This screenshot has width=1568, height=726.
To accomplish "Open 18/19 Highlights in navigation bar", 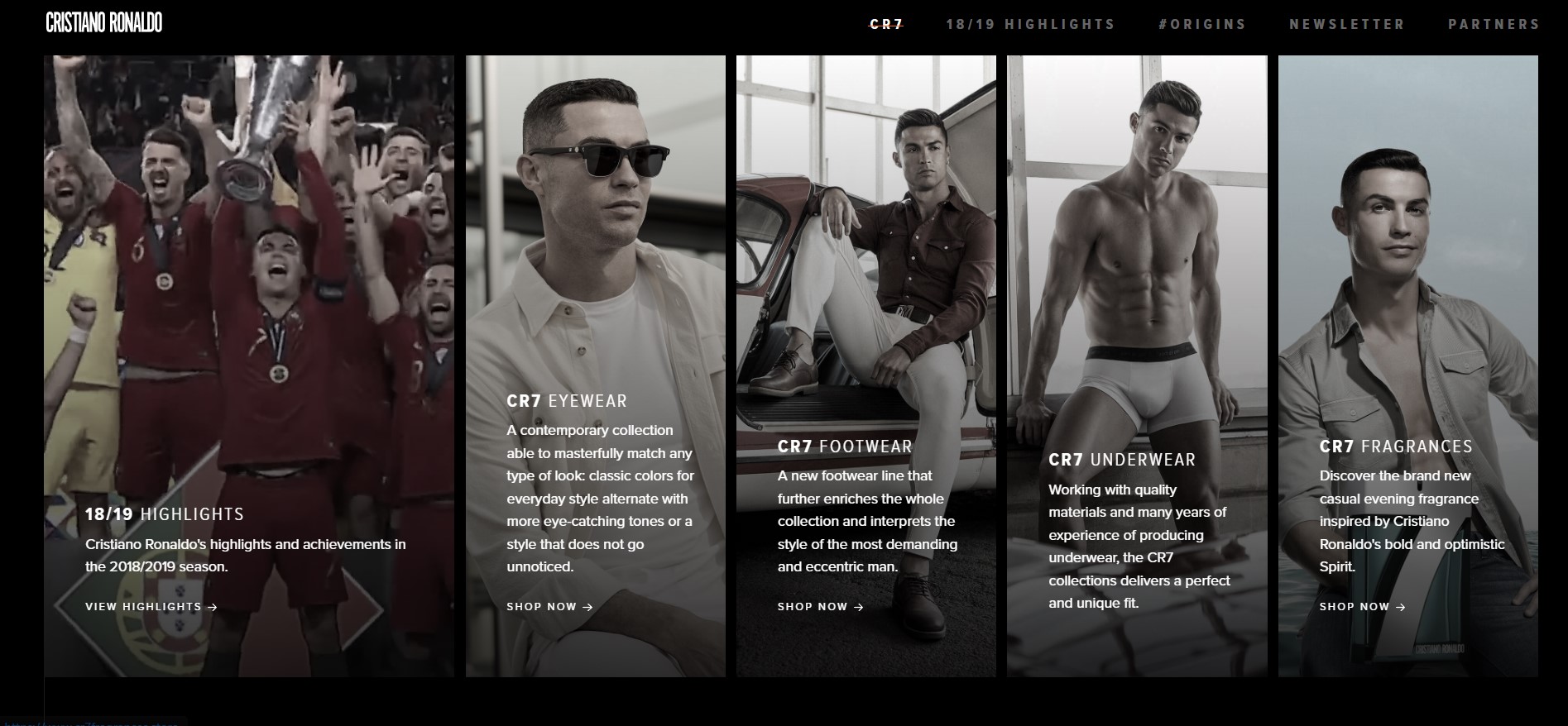I will [1030, 24].
